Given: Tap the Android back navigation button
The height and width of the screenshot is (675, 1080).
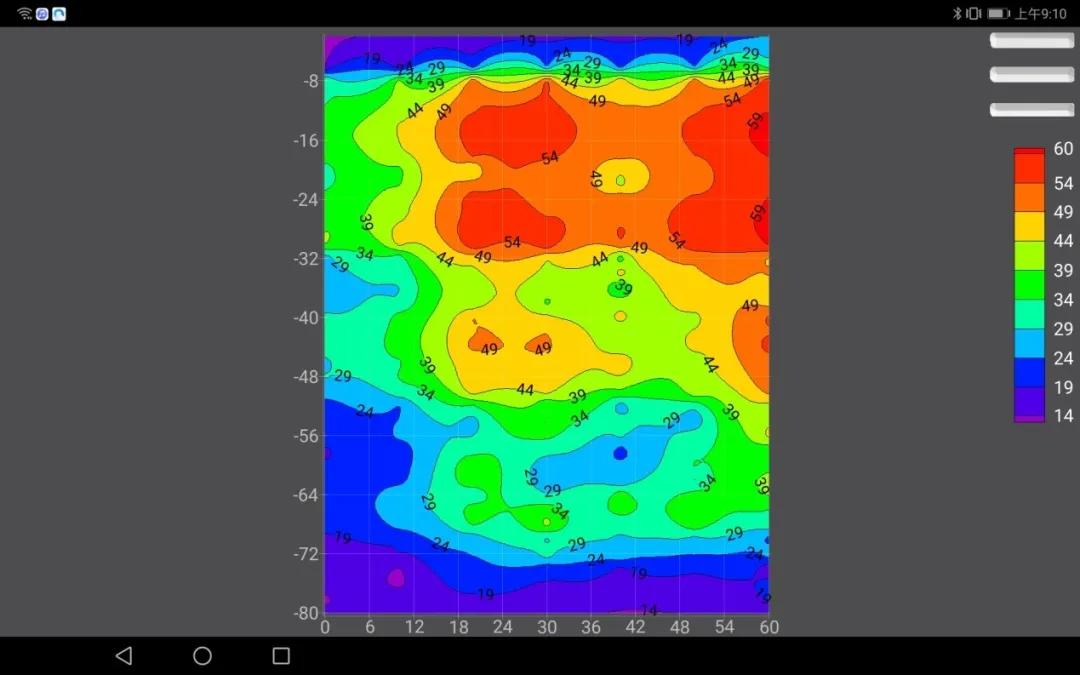Looking at the screenshot, I should coord(124,656).
